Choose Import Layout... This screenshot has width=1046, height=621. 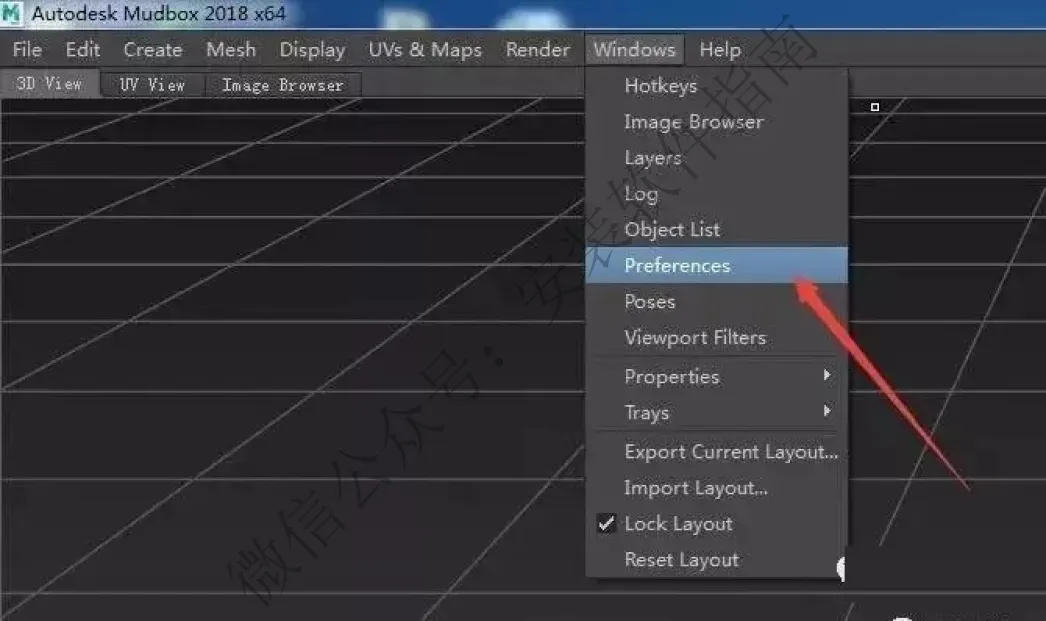point(716,488)
